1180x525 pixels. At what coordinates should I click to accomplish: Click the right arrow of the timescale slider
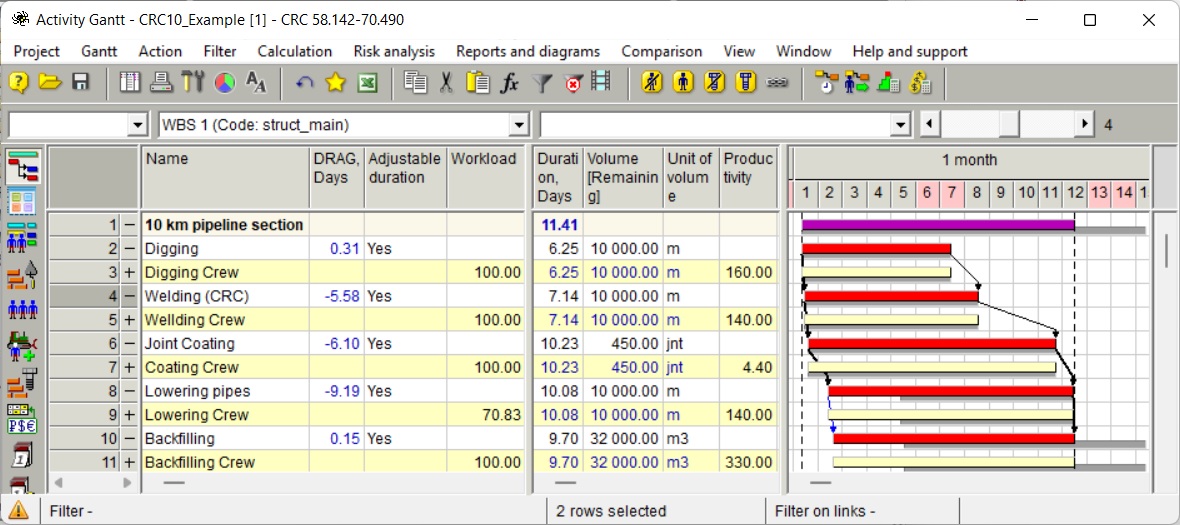pyautogui.click(x=1084, y=124)
